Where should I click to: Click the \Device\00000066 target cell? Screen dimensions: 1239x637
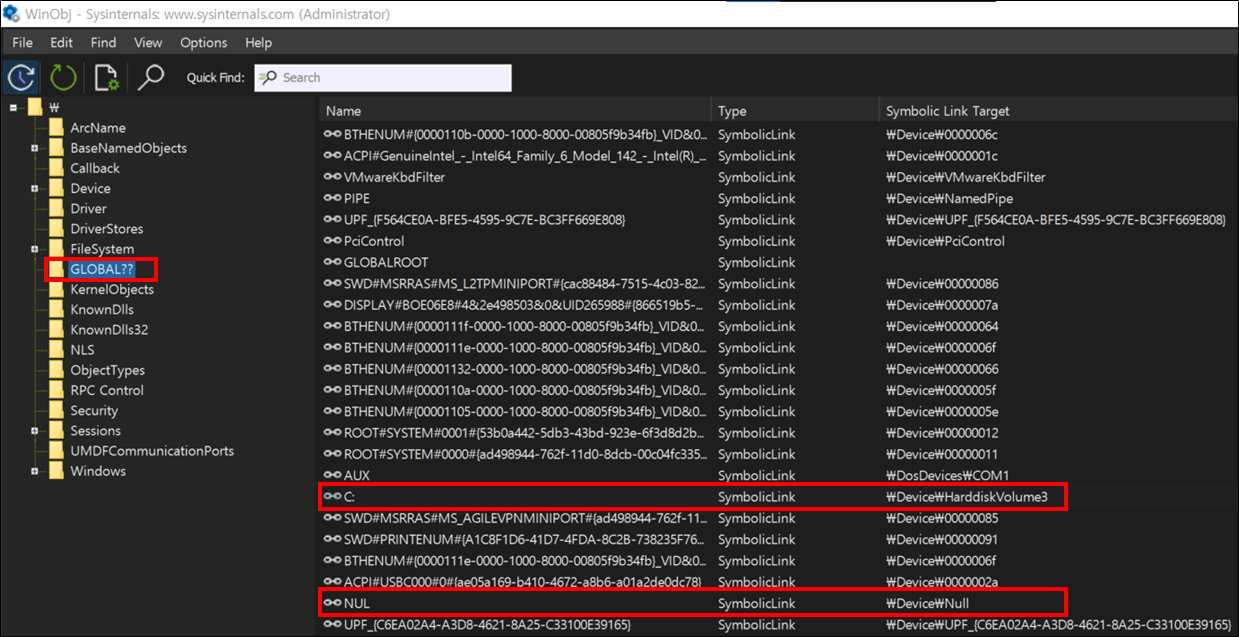942,369
